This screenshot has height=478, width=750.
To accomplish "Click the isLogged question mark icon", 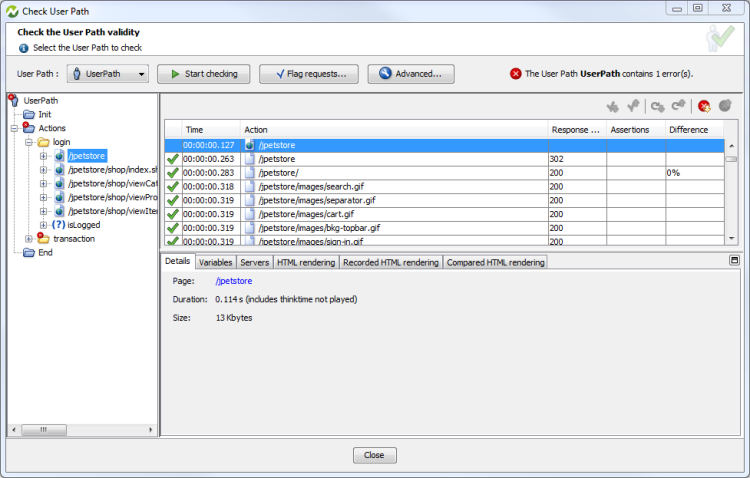I will tap(59, 225).
